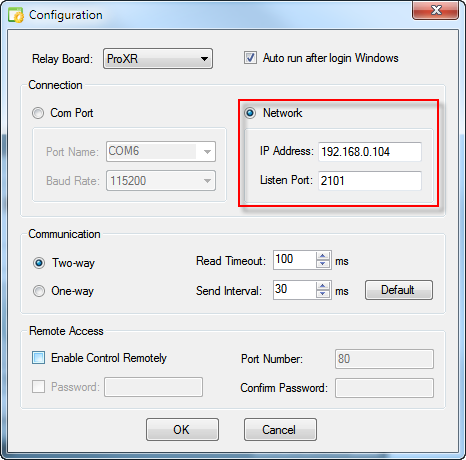Select the Com Port radio button
Screen dimensions: 466x460
[38, 113]
